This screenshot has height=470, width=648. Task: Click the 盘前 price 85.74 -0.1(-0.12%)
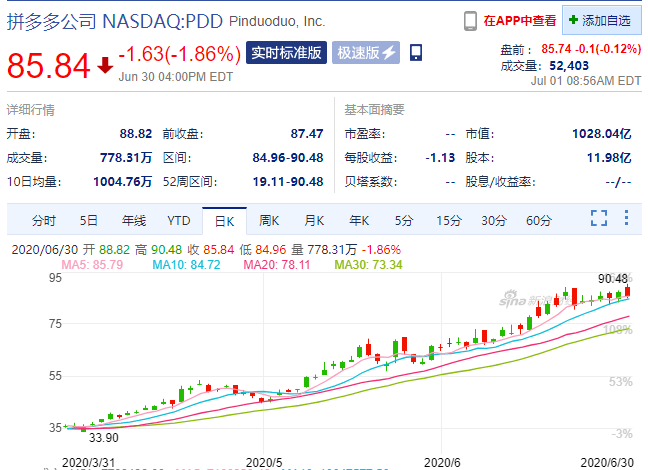591,49
